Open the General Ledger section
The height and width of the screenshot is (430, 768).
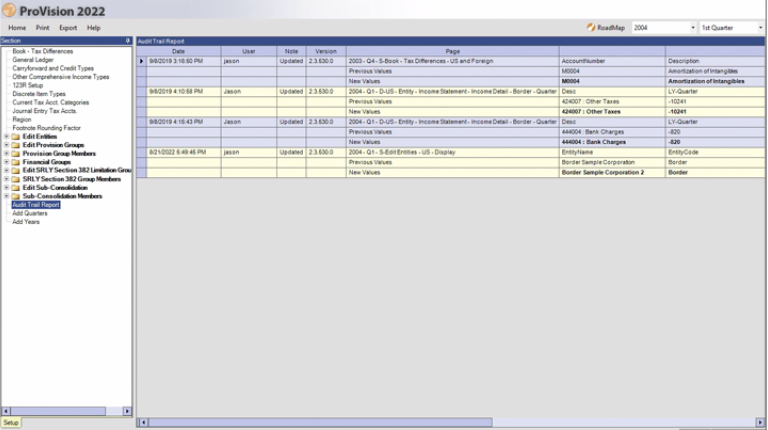(x=32, y=59)
